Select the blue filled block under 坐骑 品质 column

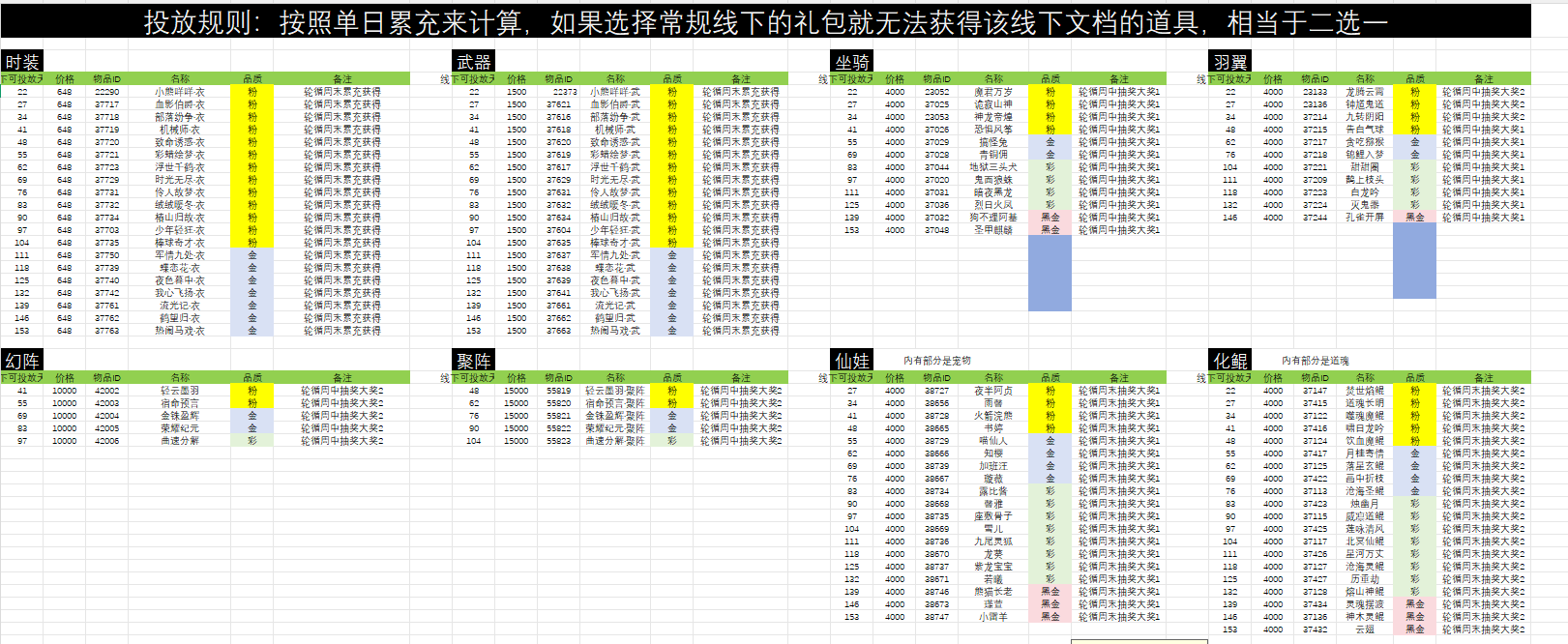tap(1050, 273)
